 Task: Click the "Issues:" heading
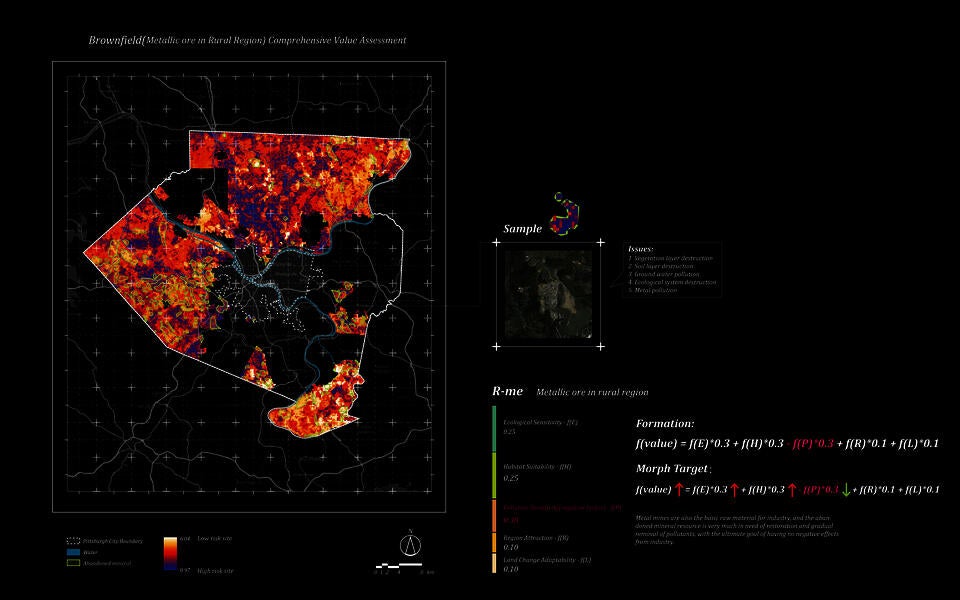640,249
